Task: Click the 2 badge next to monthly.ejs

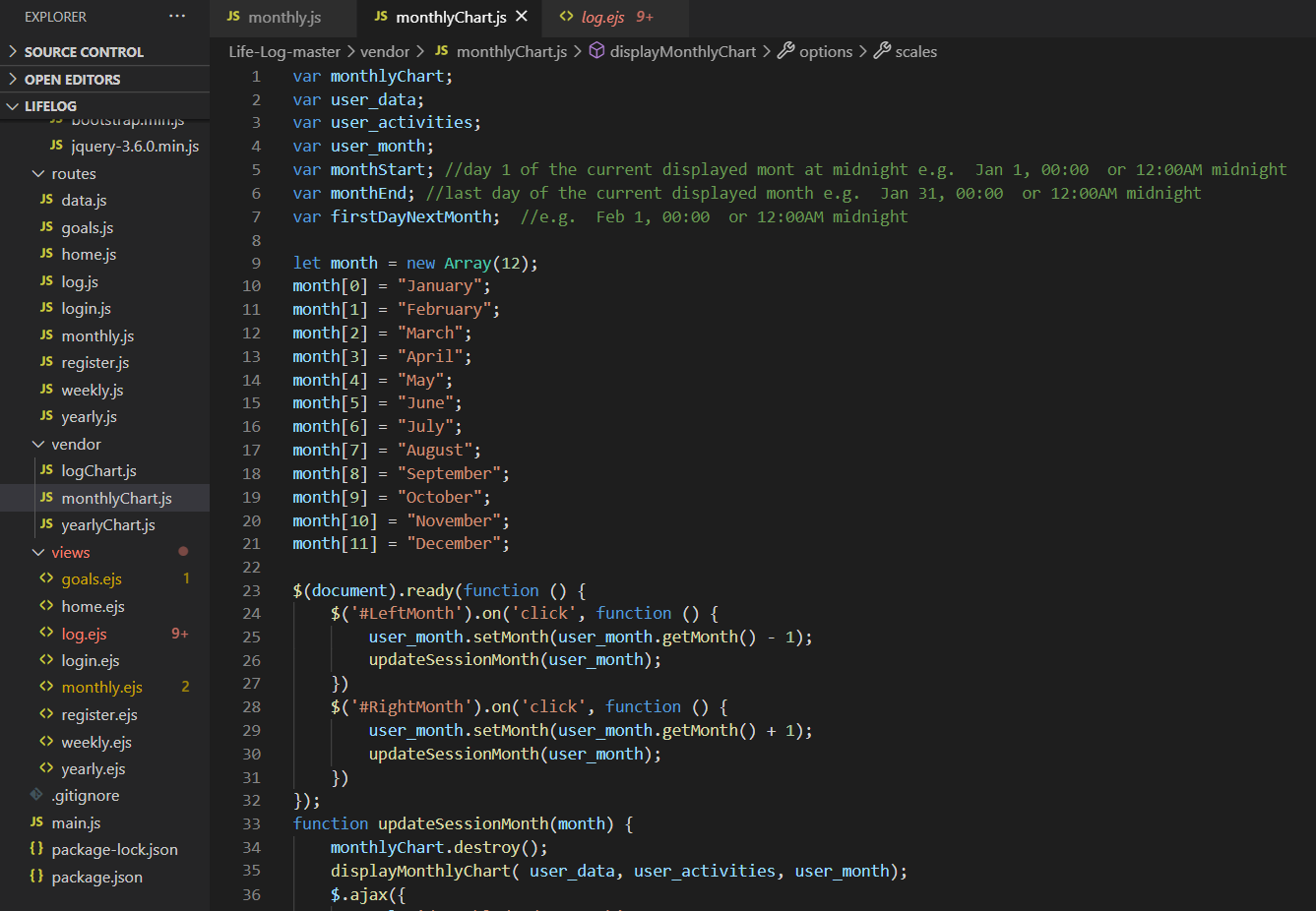Action: coord(185,687)
